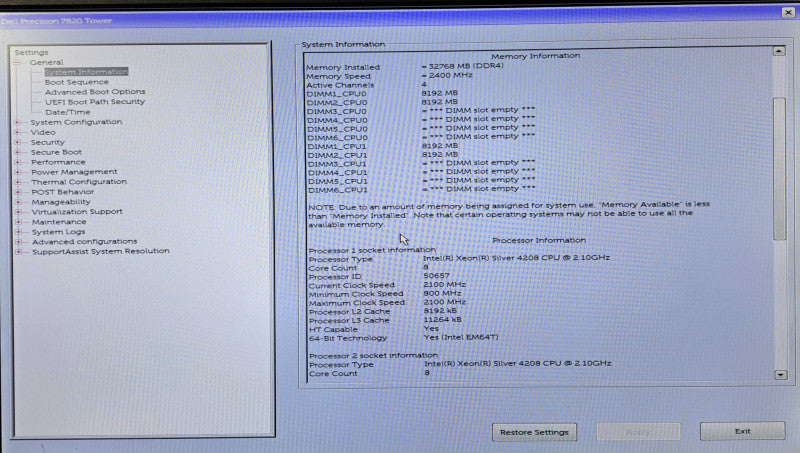Select Performance category label
The width and height of the screenshot is (800, 453).
pos(58,162)
